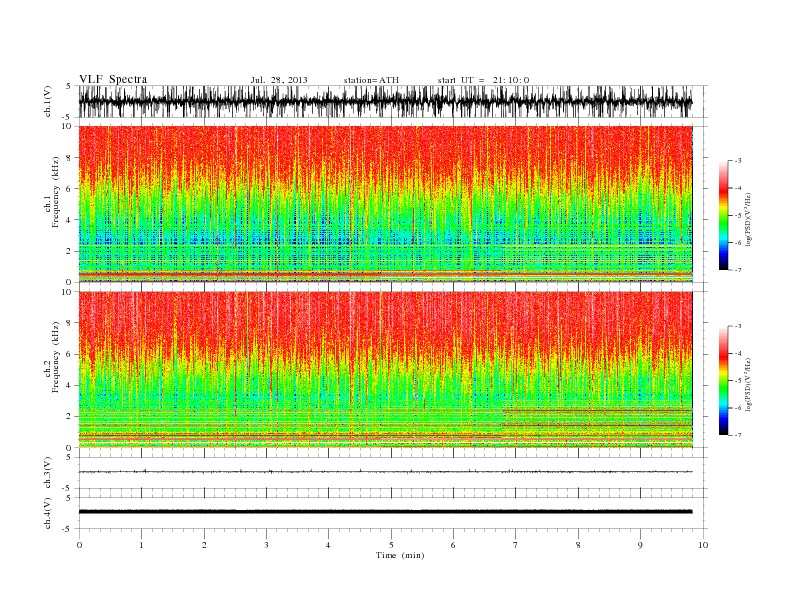Click the "VLF Spectra" plot title
The height and width of the screenshot is (612, 792).
tap(113, 79)
